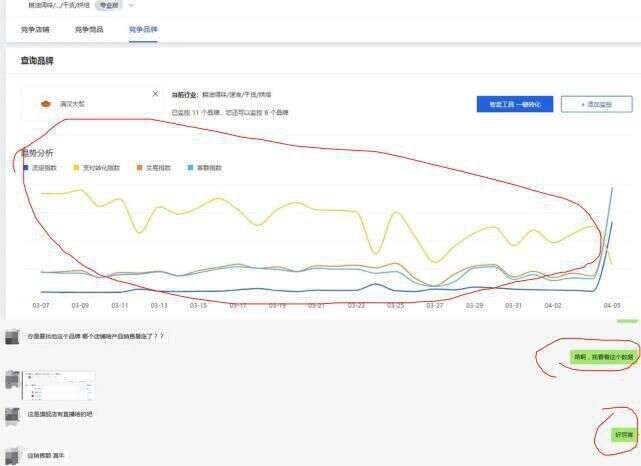Click the 专业版 version badge

[109, 5]
